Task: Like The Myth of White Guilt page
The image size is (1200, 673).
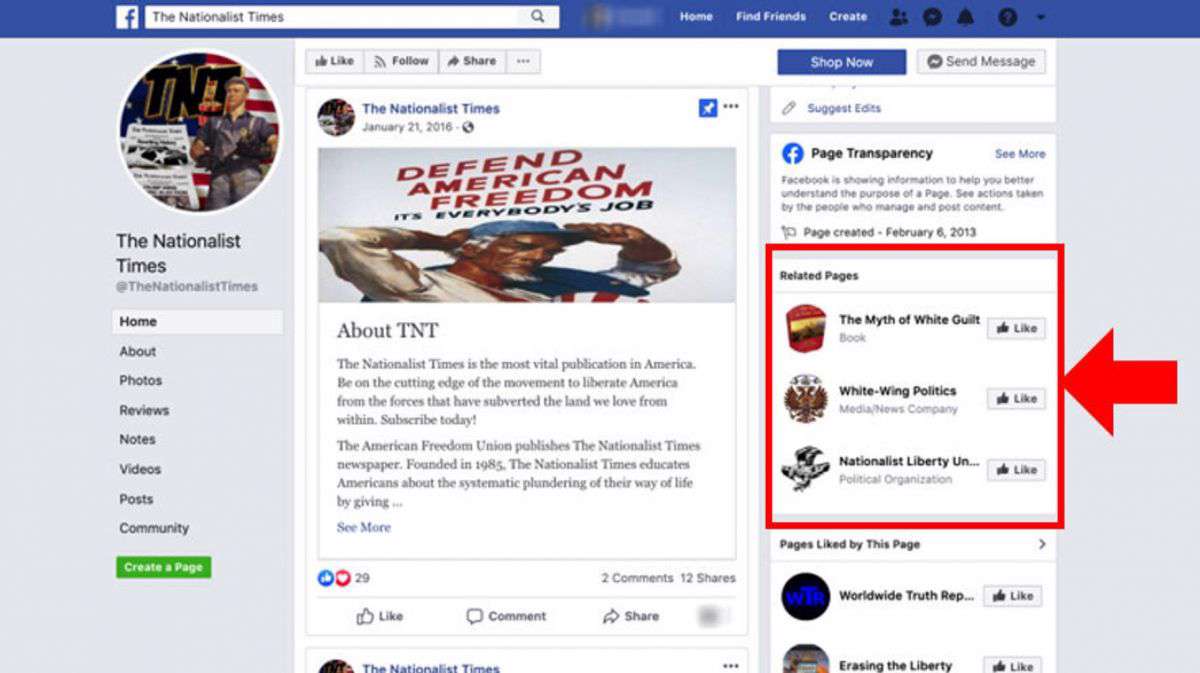Action: pos(1016,328)
